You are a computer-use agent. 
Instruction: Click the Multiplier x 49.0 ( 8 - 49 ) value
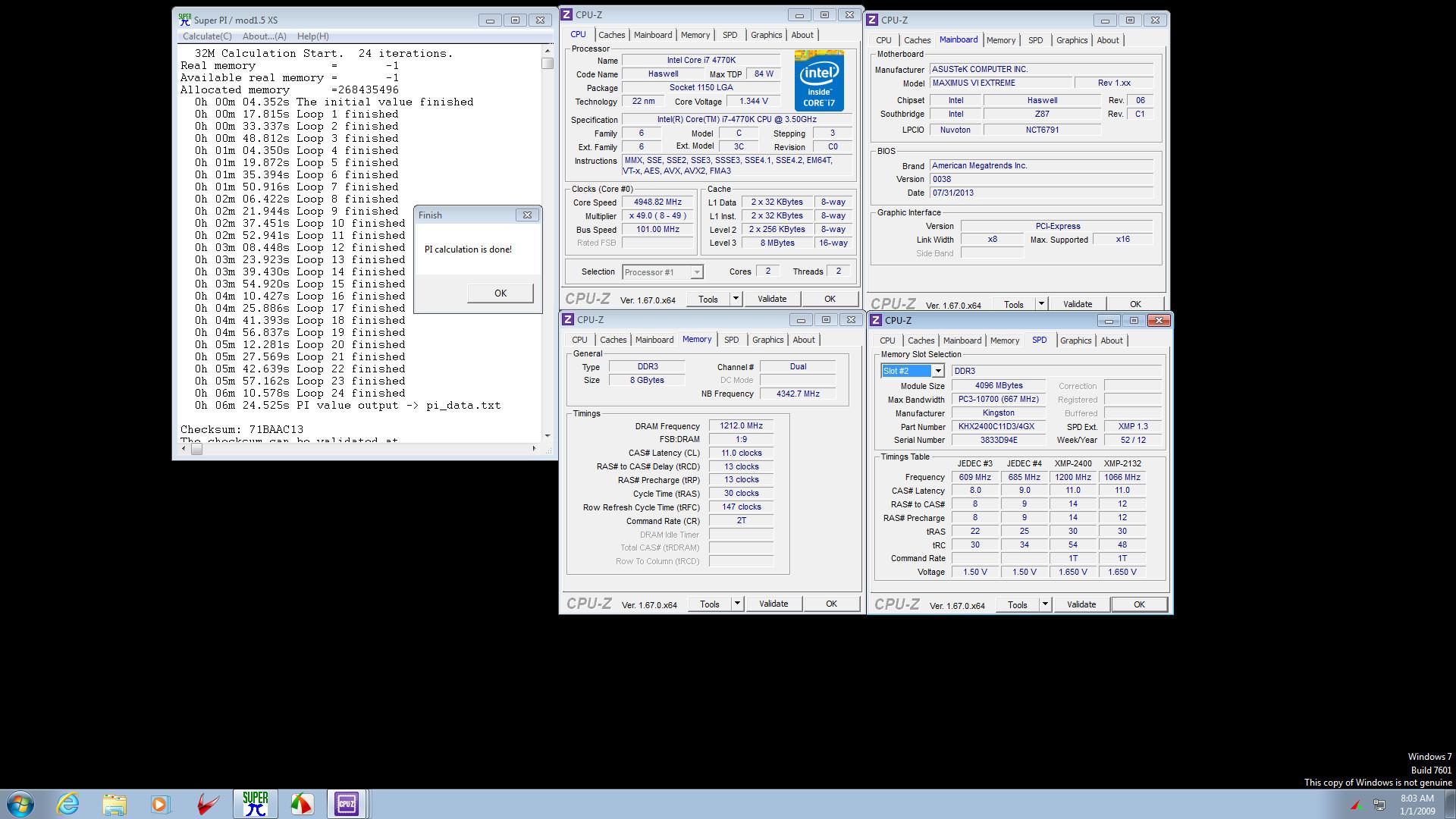tap(657, 216)
